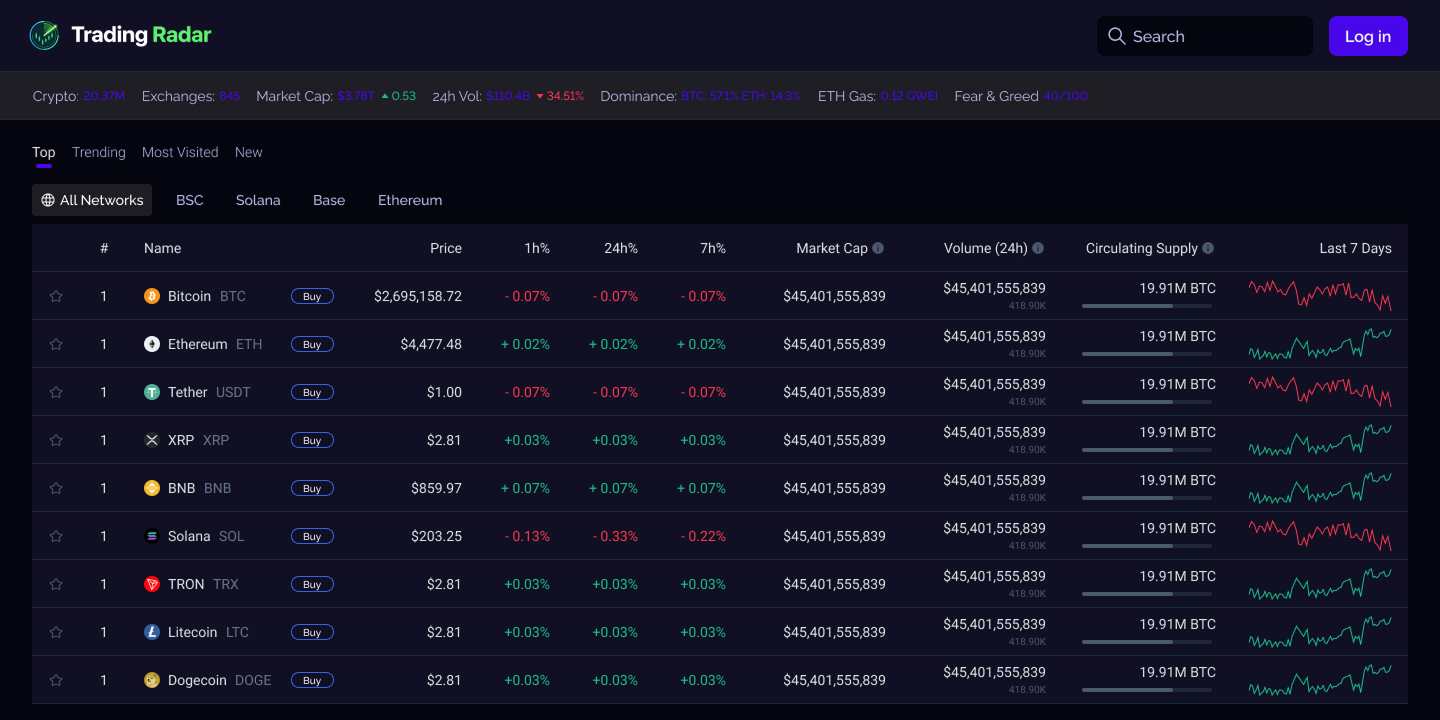1440x720 pixels.
Task: Select the All Networks filter
Action: [x=92, y=200]
